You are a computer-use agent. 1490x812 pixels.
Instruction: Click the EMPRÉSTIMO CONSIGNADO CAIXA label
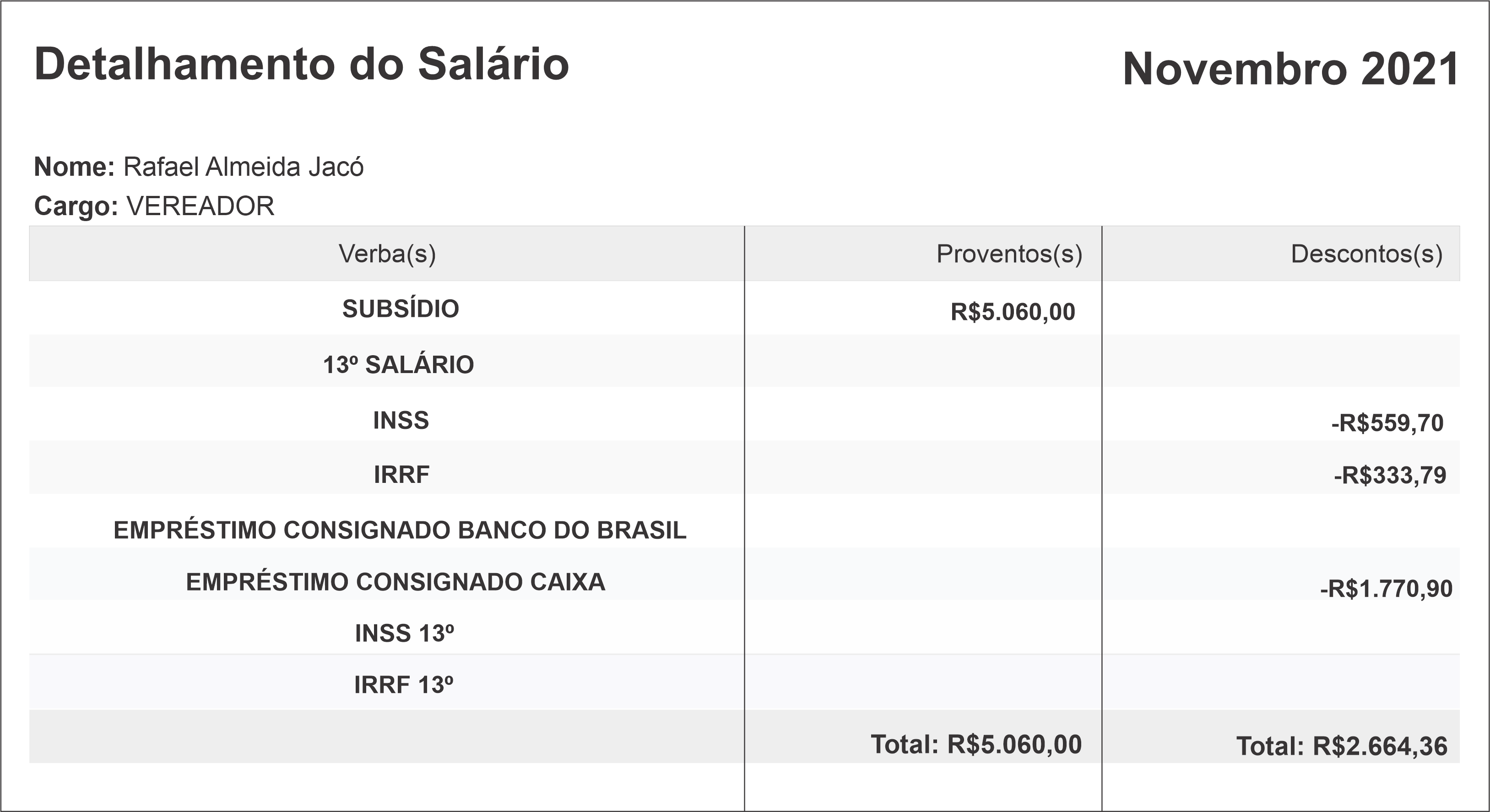click(395, 582)
